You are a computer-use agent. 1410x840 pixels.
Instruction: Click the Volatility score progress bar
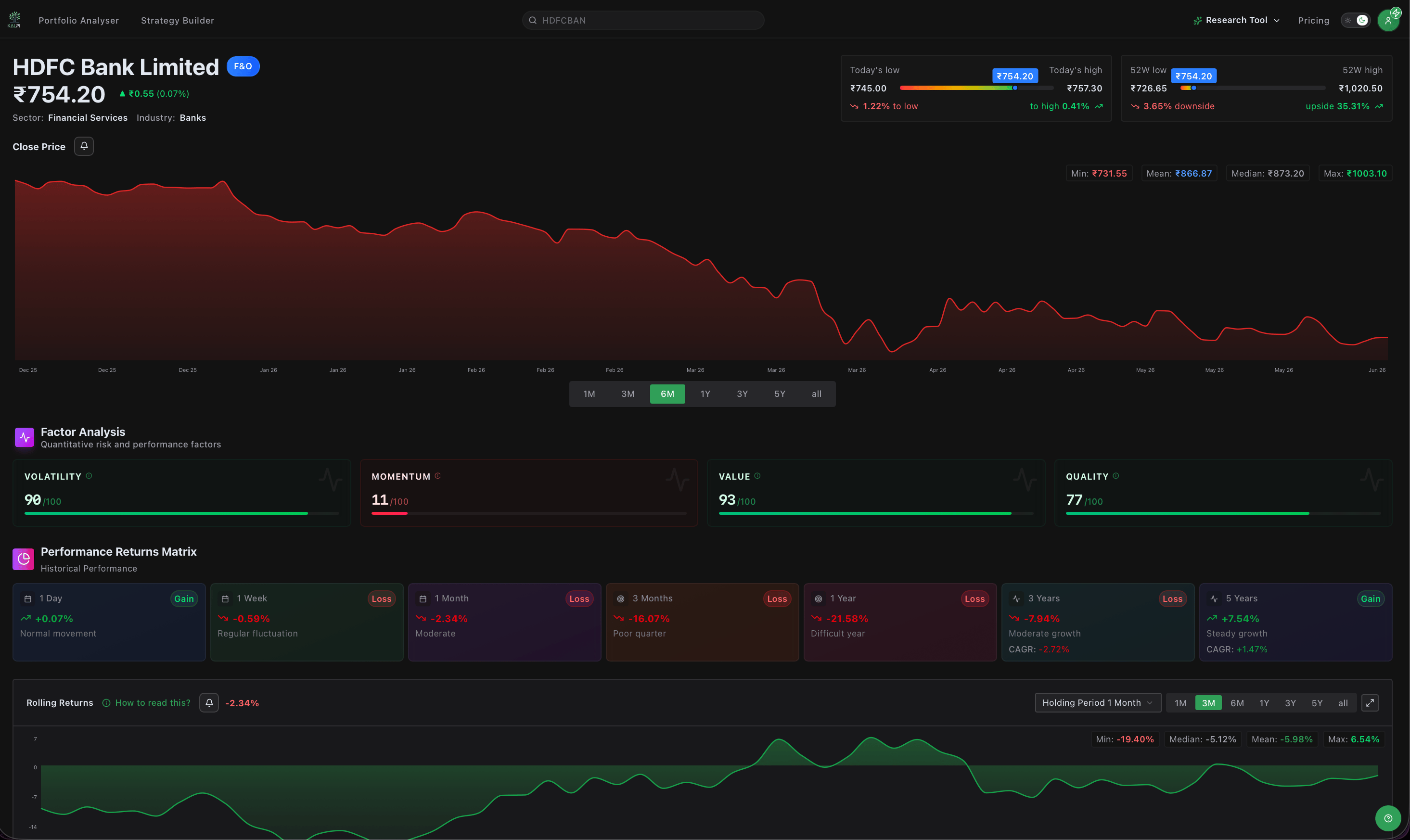click(x=182, y=513)
